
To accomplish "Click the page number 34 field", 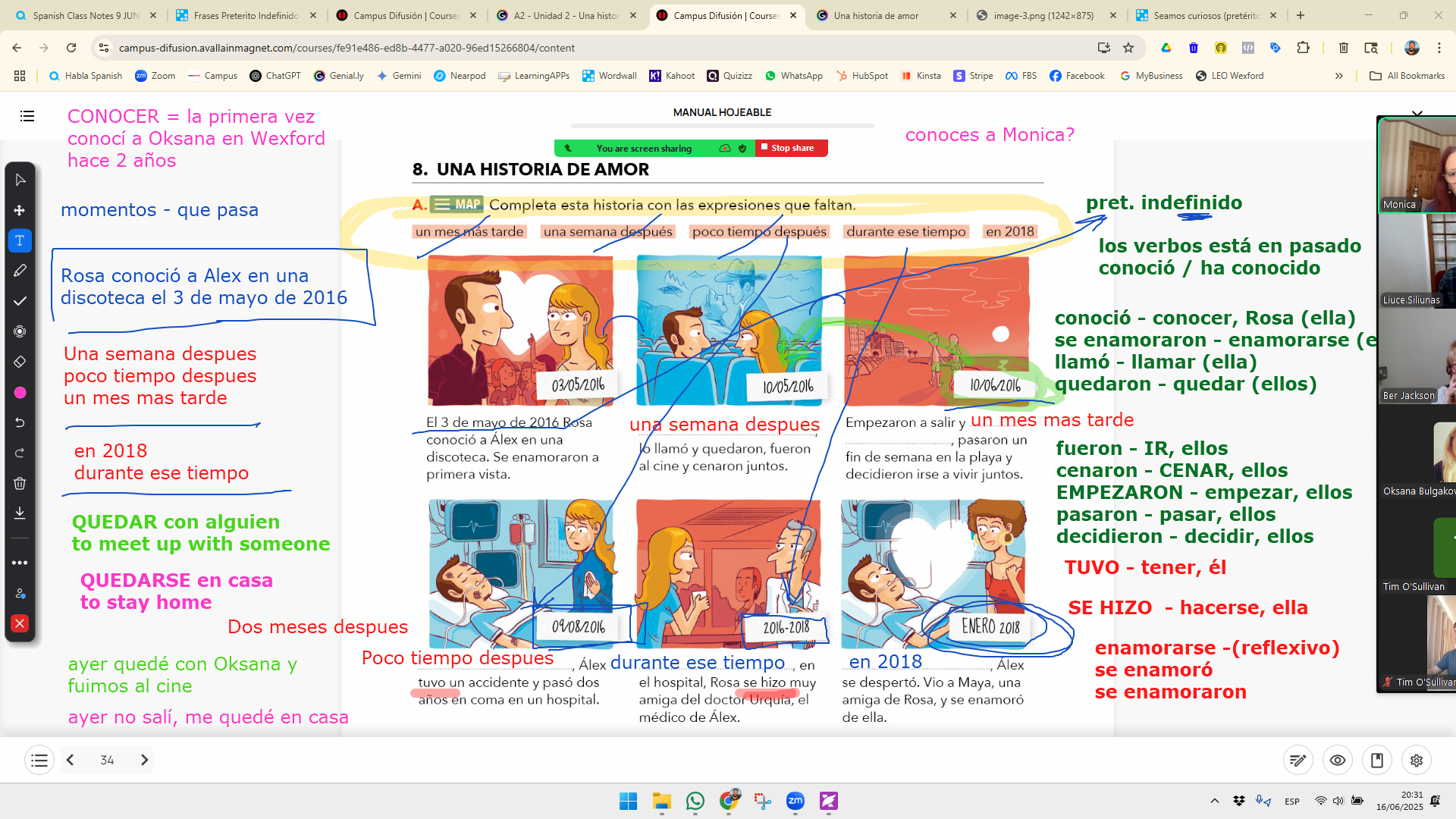I will (107, 760).
